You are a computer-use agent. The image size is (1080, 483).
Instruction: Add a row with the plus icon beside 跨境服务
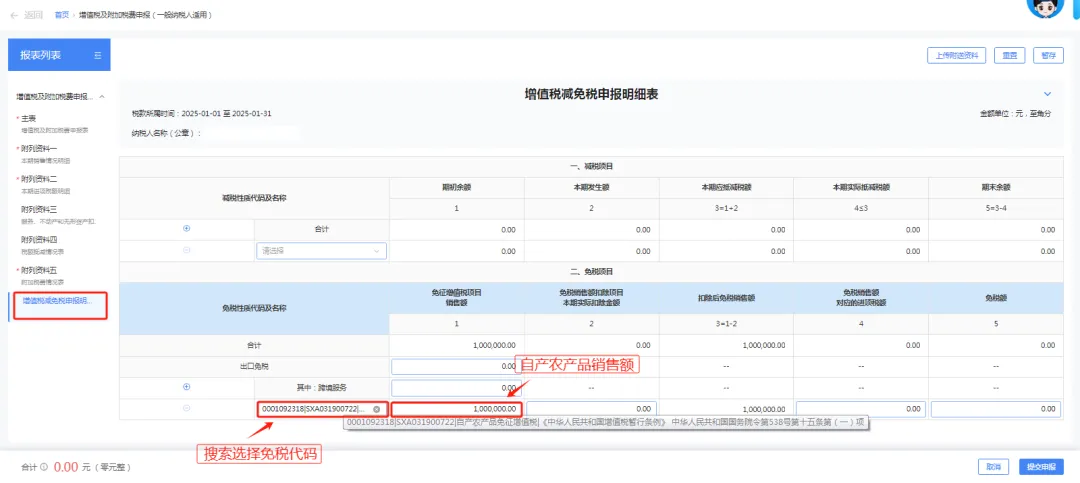pyautogui.click(x=186, y=386)
